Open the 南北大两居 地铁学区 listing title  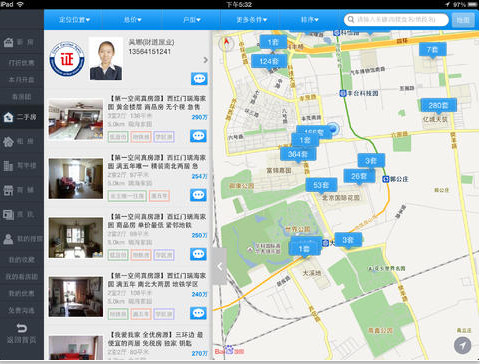tap(157, 280)
